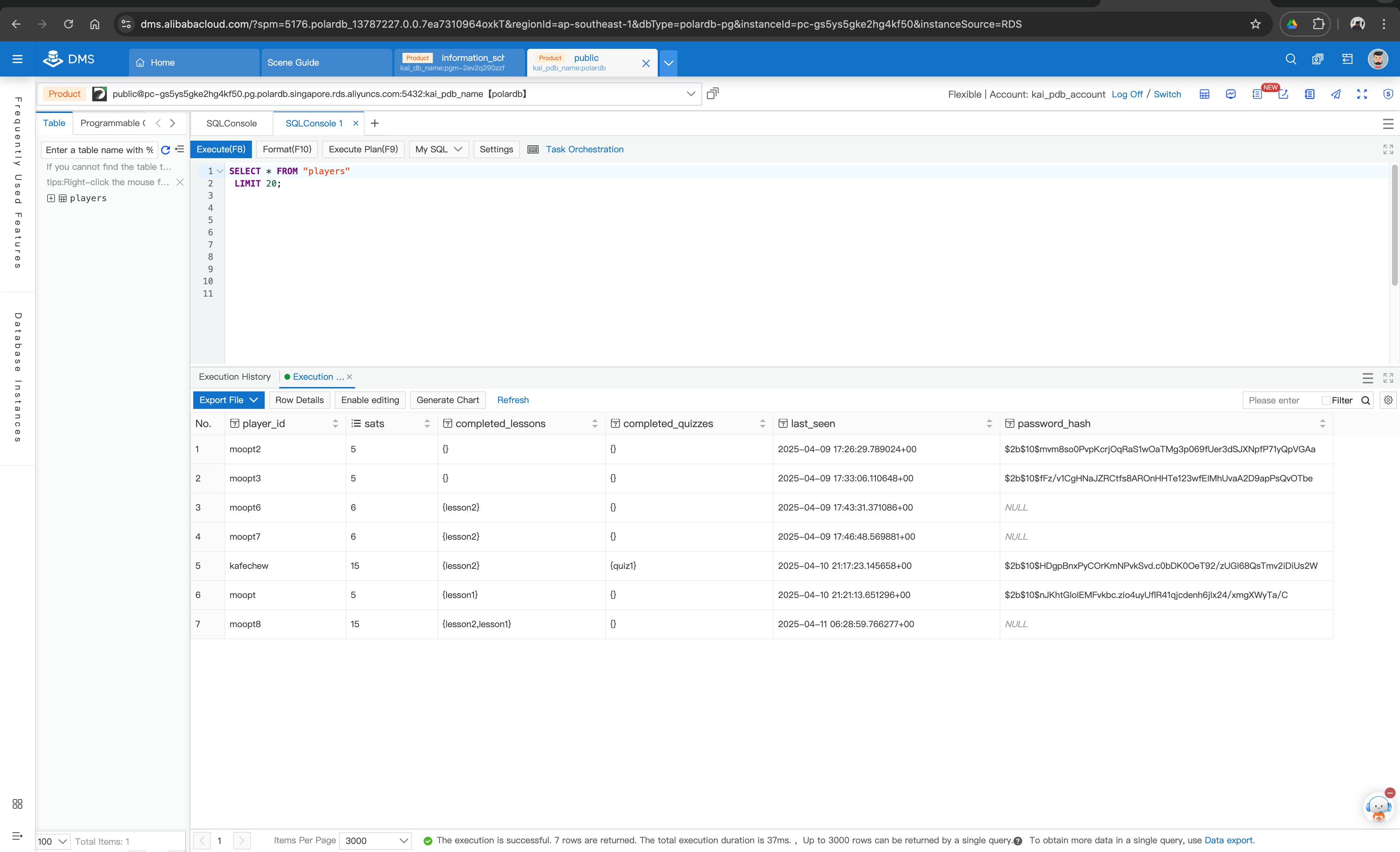Click the Please enter filter field
This screenshot has height=852, width=1400.
[1281, 400]
